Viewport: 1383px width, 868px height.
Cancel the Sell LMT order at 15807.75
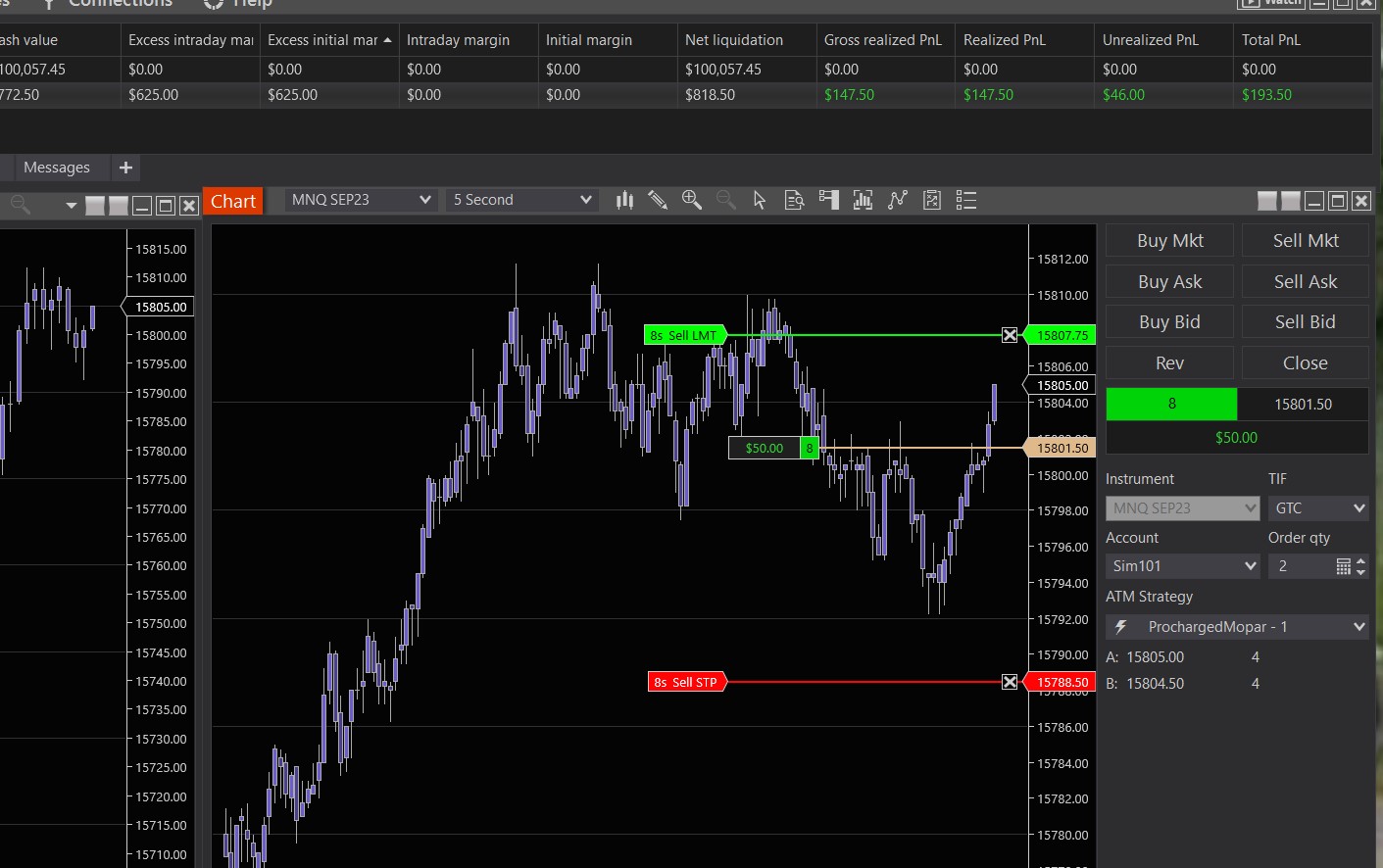[x=1010, y=335]
